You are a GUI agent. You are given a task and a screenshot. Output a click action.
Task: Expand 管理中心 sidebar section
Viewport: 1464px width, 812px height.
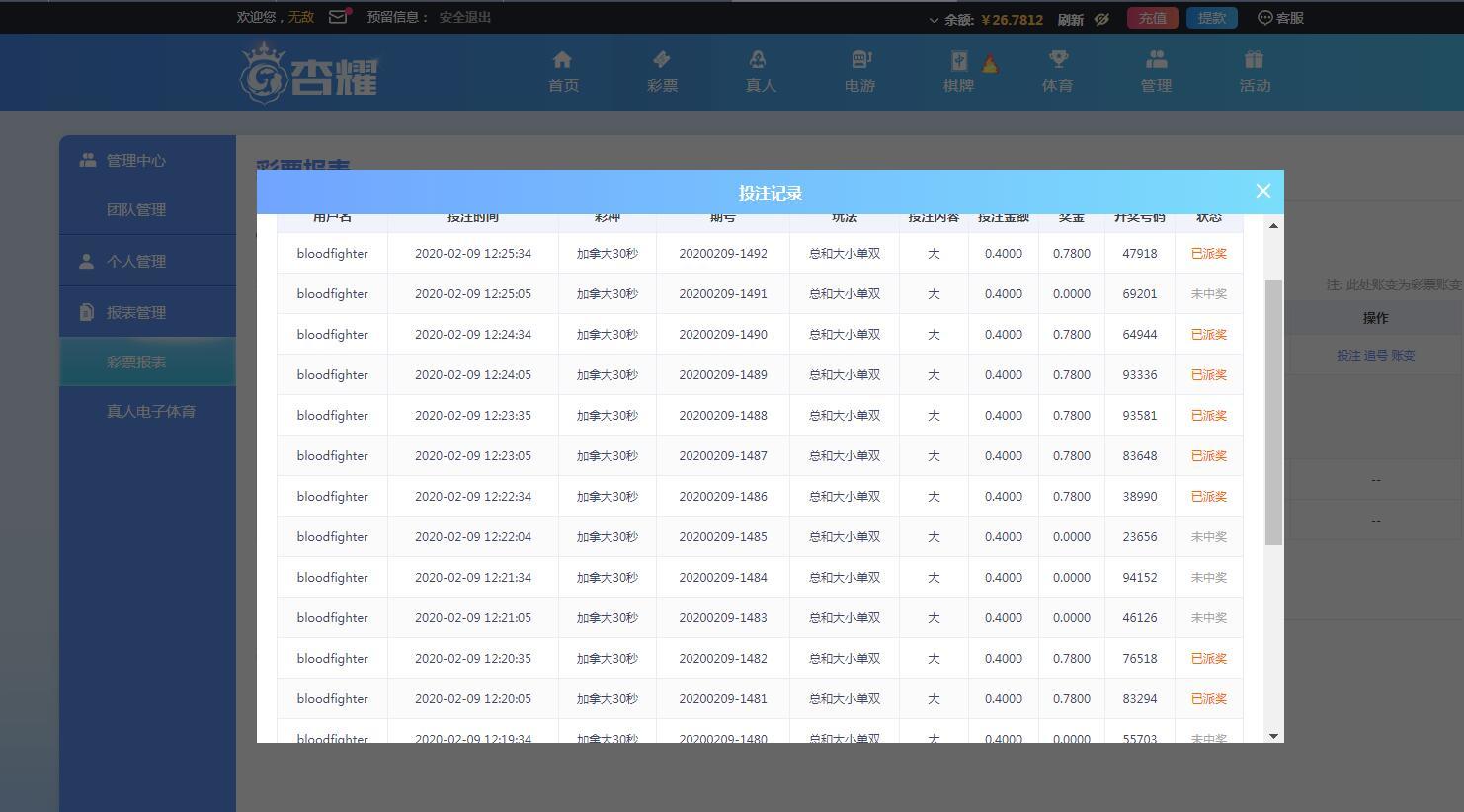click(x=148, y=160)
